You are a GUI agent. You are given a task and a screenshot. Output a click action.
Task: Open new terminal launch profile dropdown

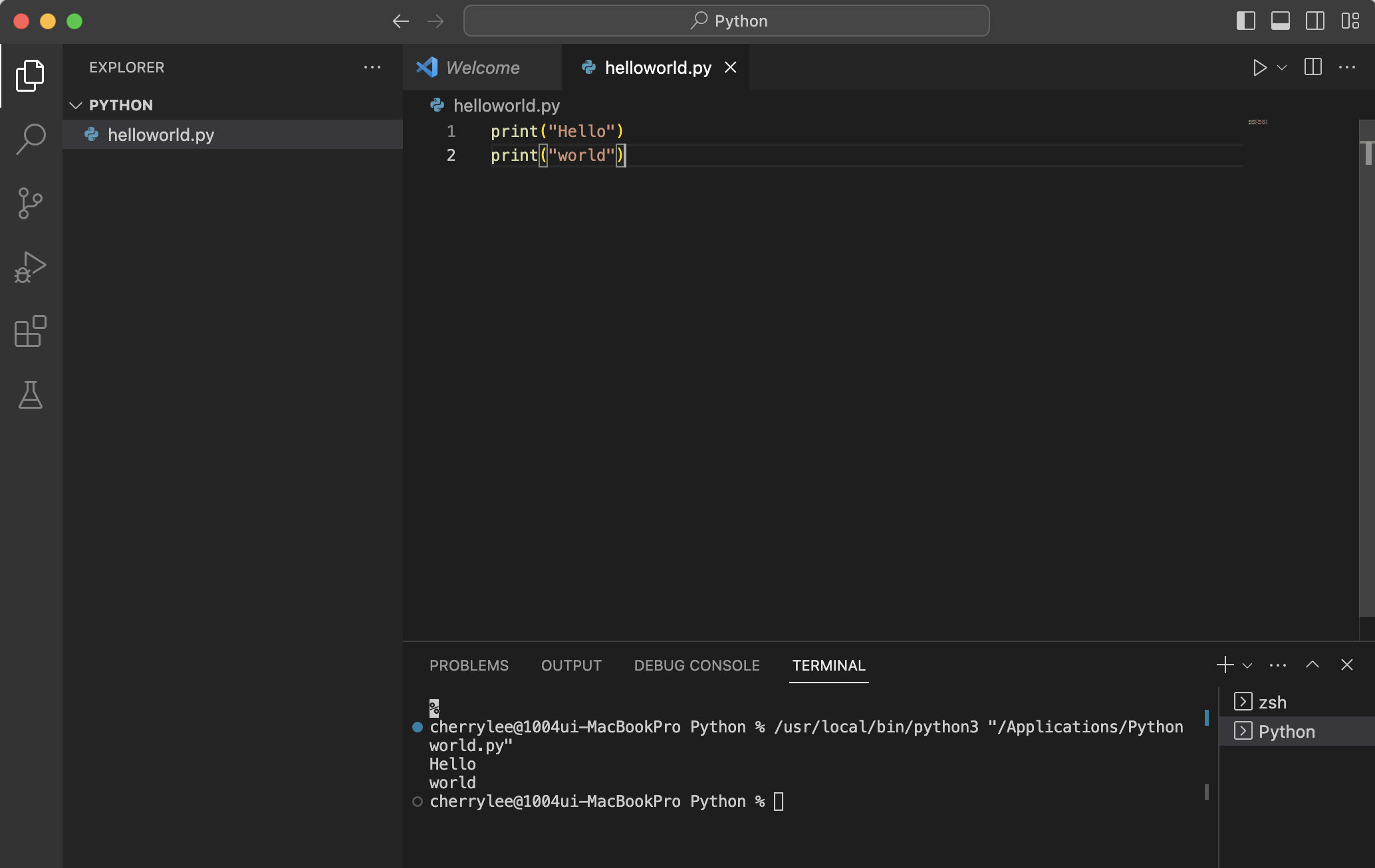point(1247,665)
